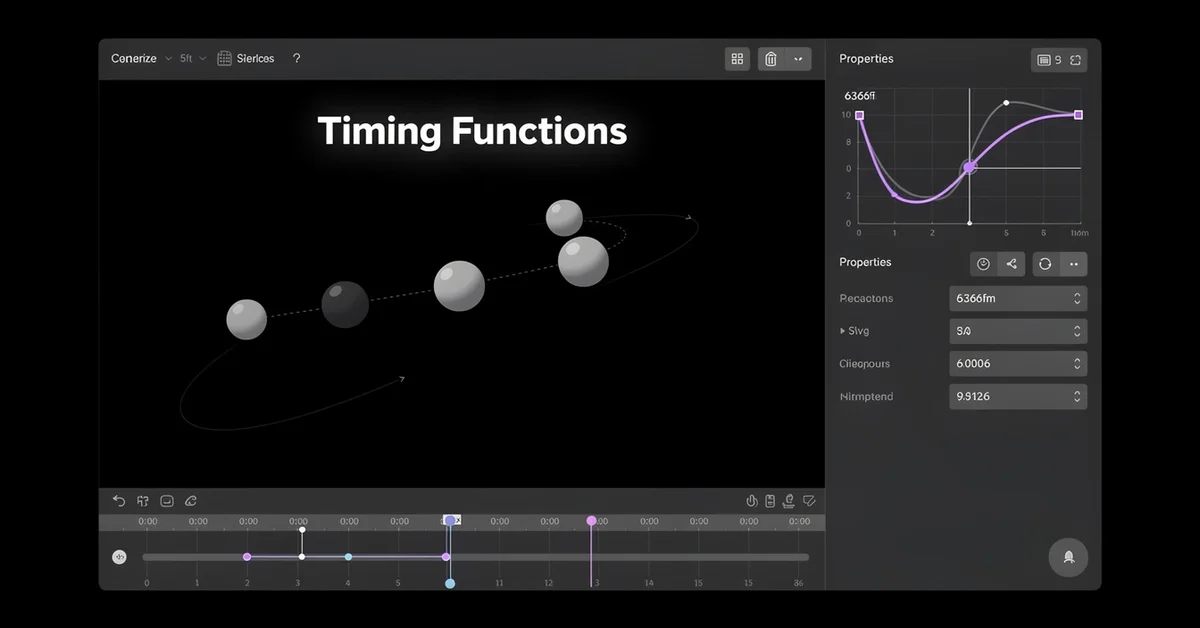Screen dimensions: 1200x628
Task: Click the Pecactons 6366fm stepper arrows
Action: coord(1076,298)
